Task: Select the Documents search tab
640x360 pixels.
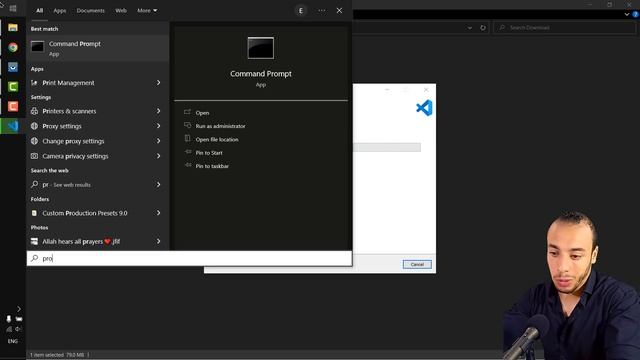Action: (x=91, y=11)
